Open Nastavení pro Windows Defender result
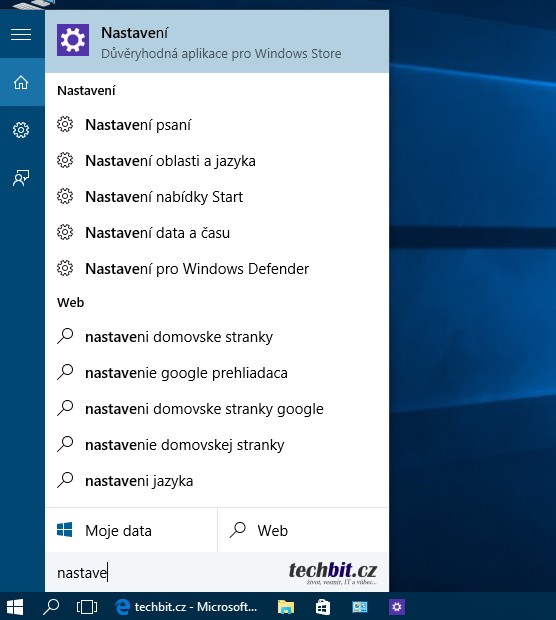 point(217,269)
